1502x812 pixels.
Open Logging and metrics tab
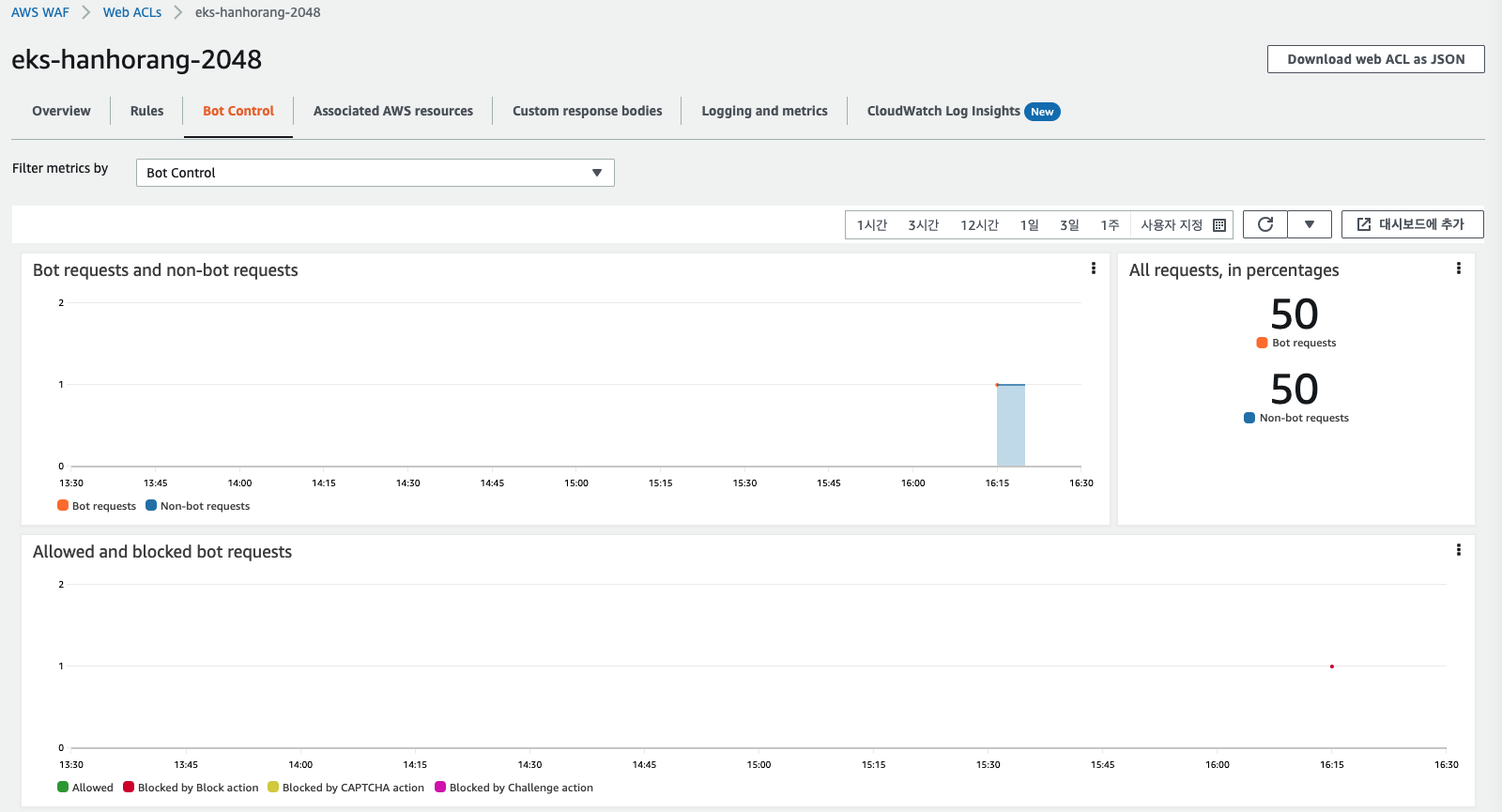point(765,111)
